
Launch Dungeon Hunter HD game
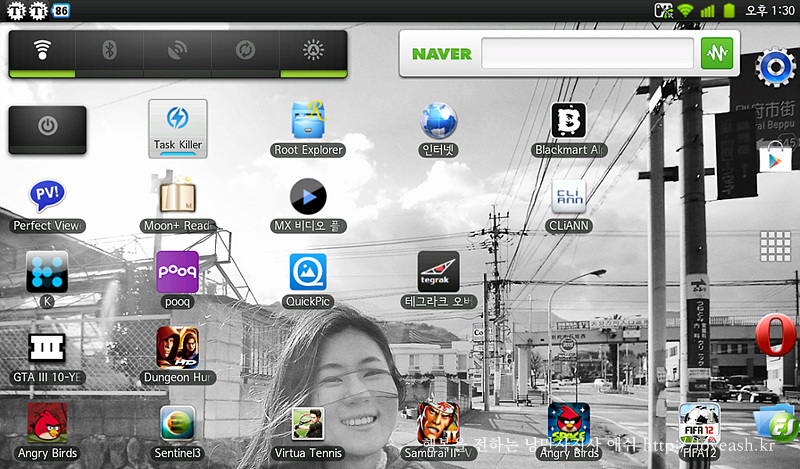click(178, 356)
